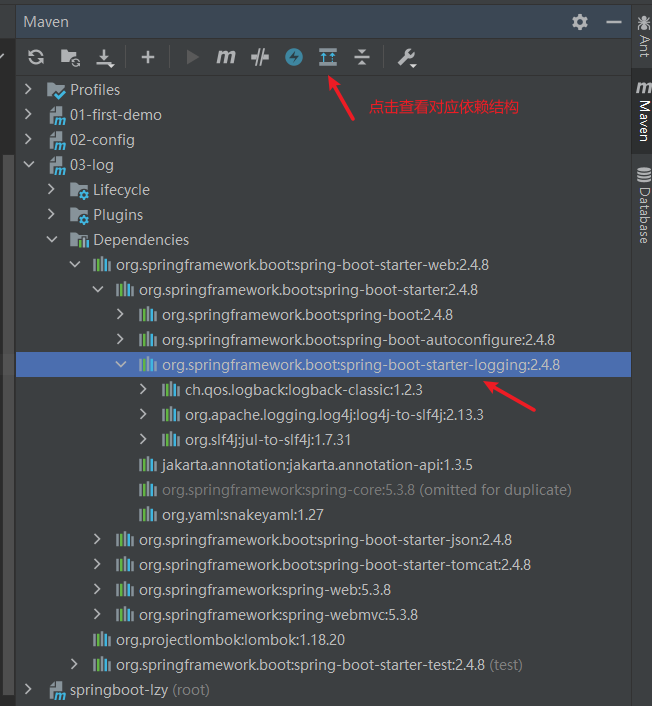Click Profiles folder icon
Screen dimensions: 652x706
pyautogui.click(x=56, y=90)
